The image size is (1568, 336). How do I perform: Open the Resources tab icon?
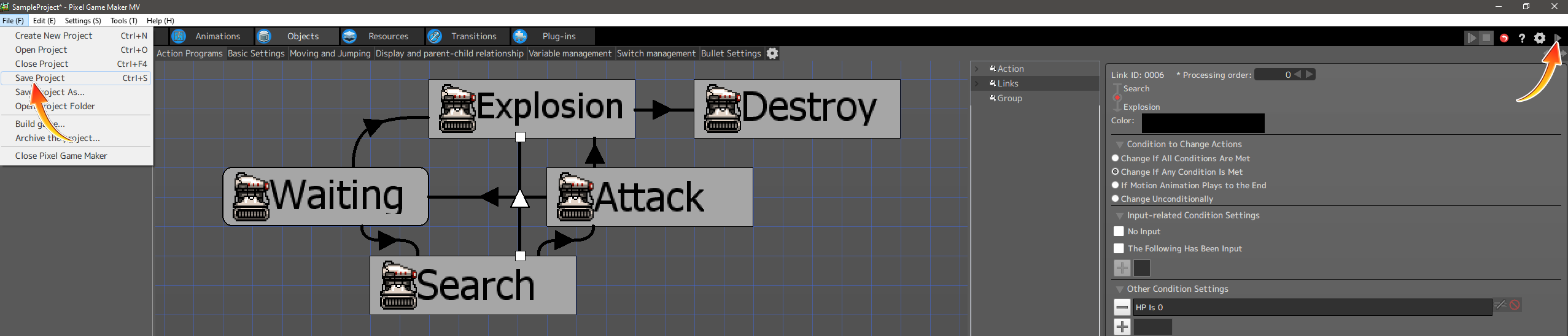(349, 36)
